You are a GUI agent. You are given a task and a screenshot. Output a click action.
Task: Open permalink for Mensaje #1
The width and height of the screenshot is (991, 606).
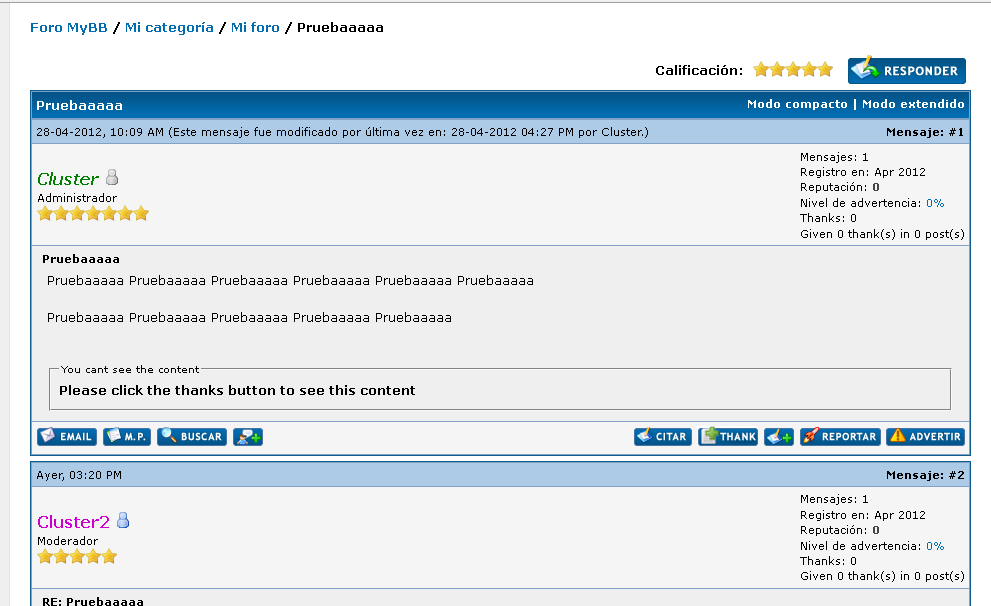(956, 132)
